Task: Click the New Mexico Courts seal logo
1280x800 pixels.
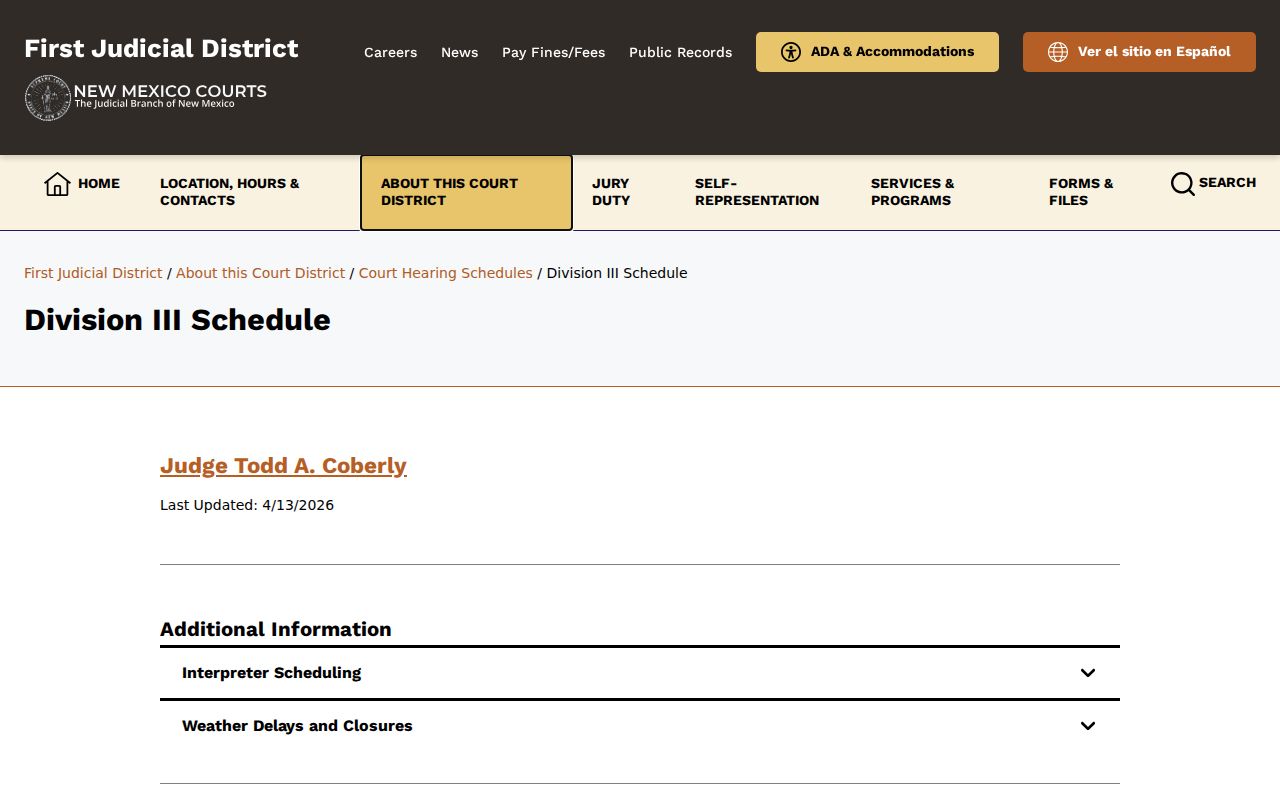Action: pyautogui.click(x=47, y=98)
